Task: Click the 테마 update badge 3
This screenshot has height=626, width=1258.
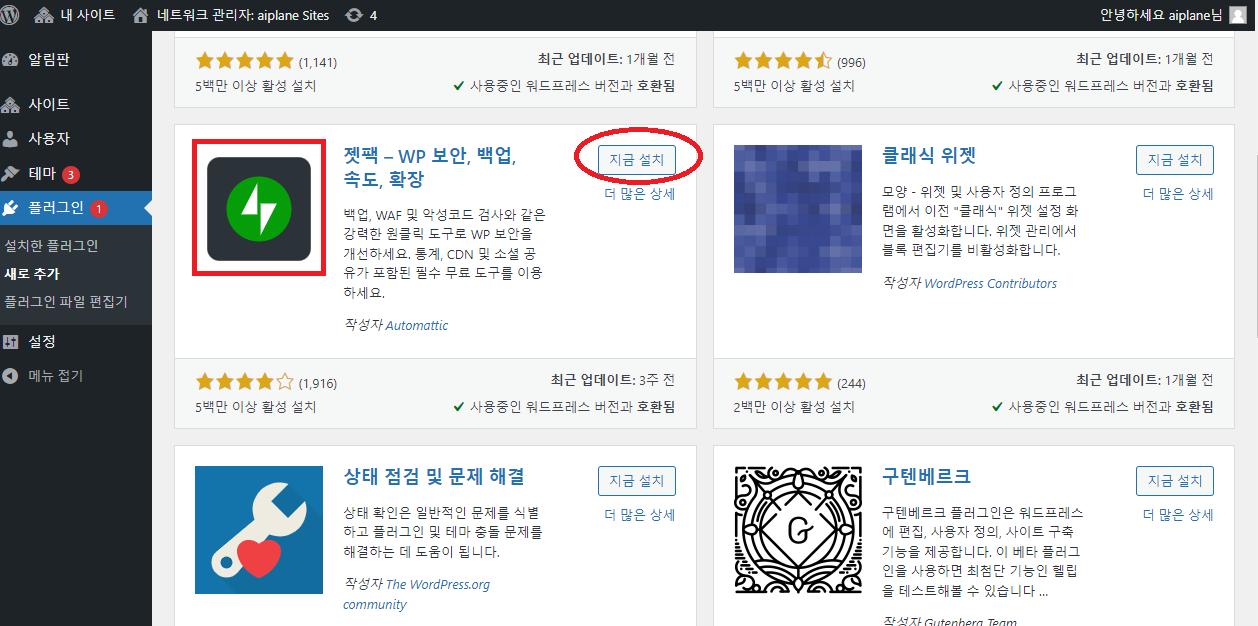Action: click(x=71, y=175)
